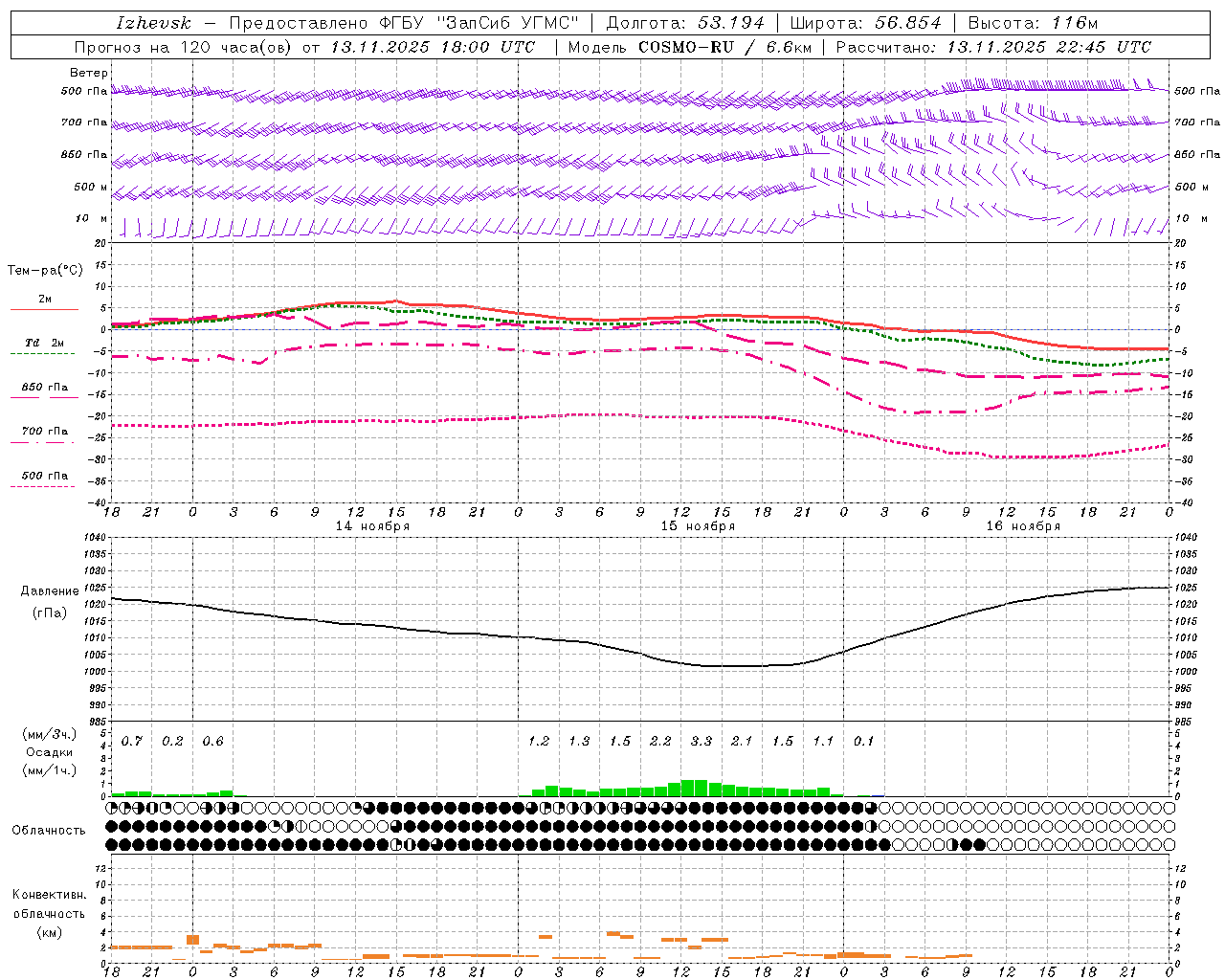1225x980 pixels.
Task: Click the precipitation value 0.1
Action: [863, 742]
